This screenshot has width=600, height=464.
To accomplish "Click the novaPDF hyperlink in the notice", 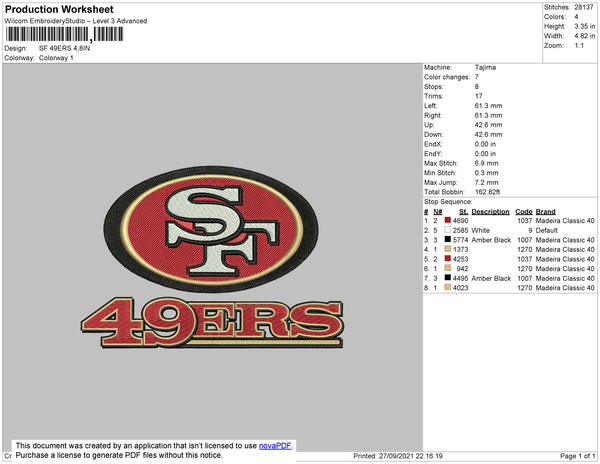I will (275, 446).
